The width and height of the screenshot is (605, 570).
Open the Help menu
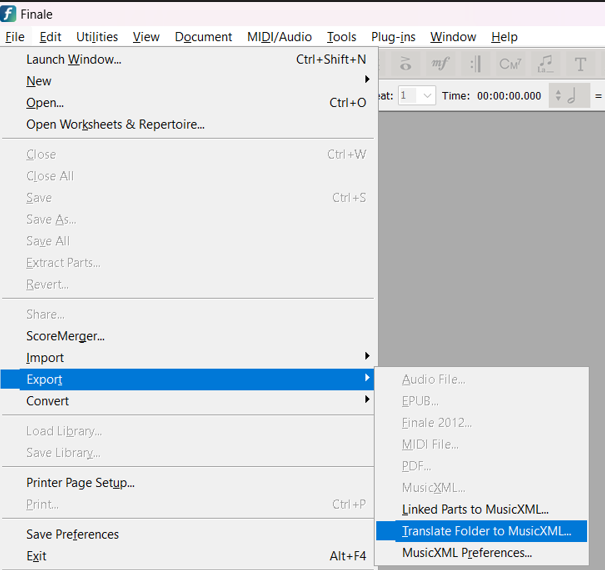point(504,37)
